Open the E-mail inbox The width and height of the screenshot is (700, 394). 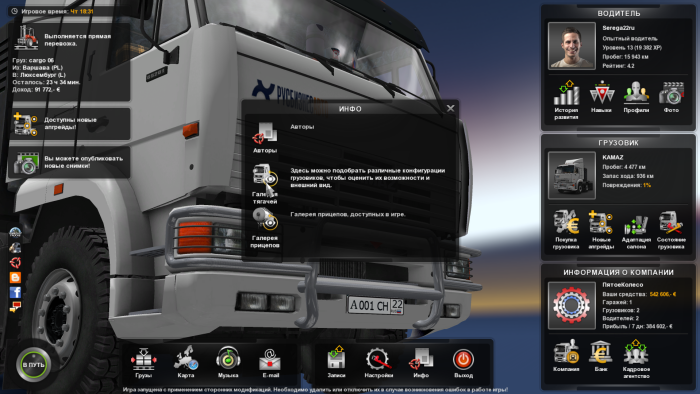(270, 362)
